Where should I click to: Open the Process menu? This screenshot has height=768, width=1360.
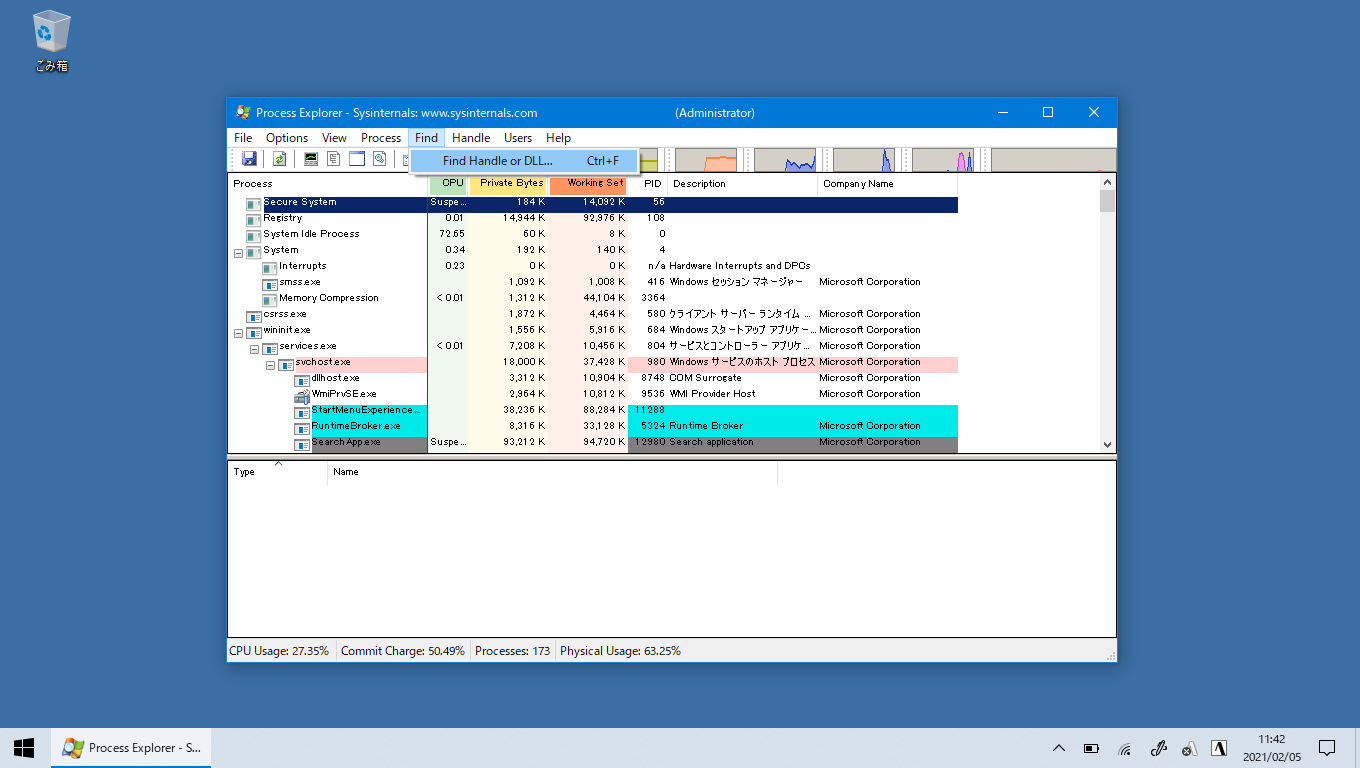point(381,138)
